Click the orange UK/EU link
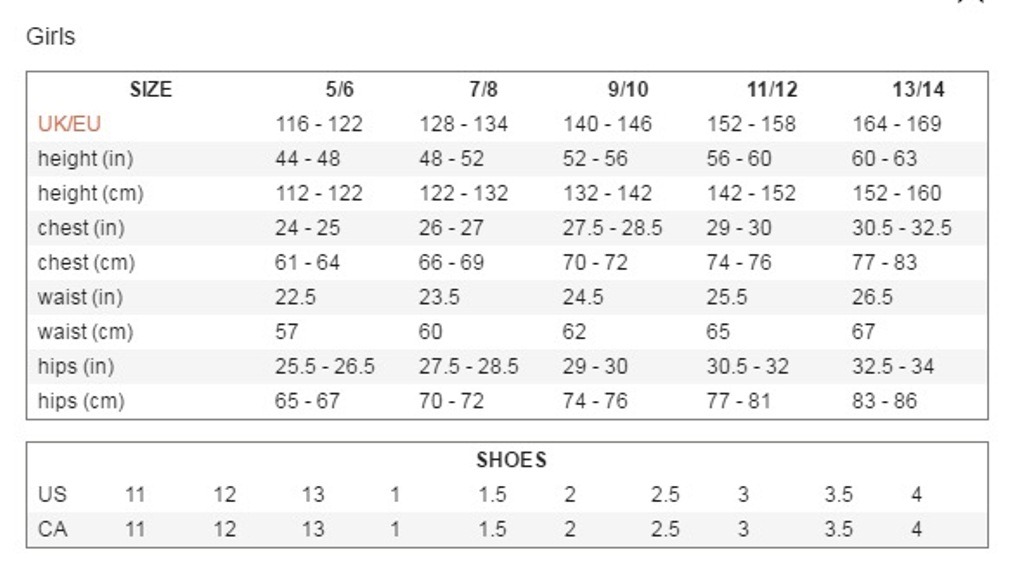1024x587 pixels. pyautogui.click(x=69, y=124)
